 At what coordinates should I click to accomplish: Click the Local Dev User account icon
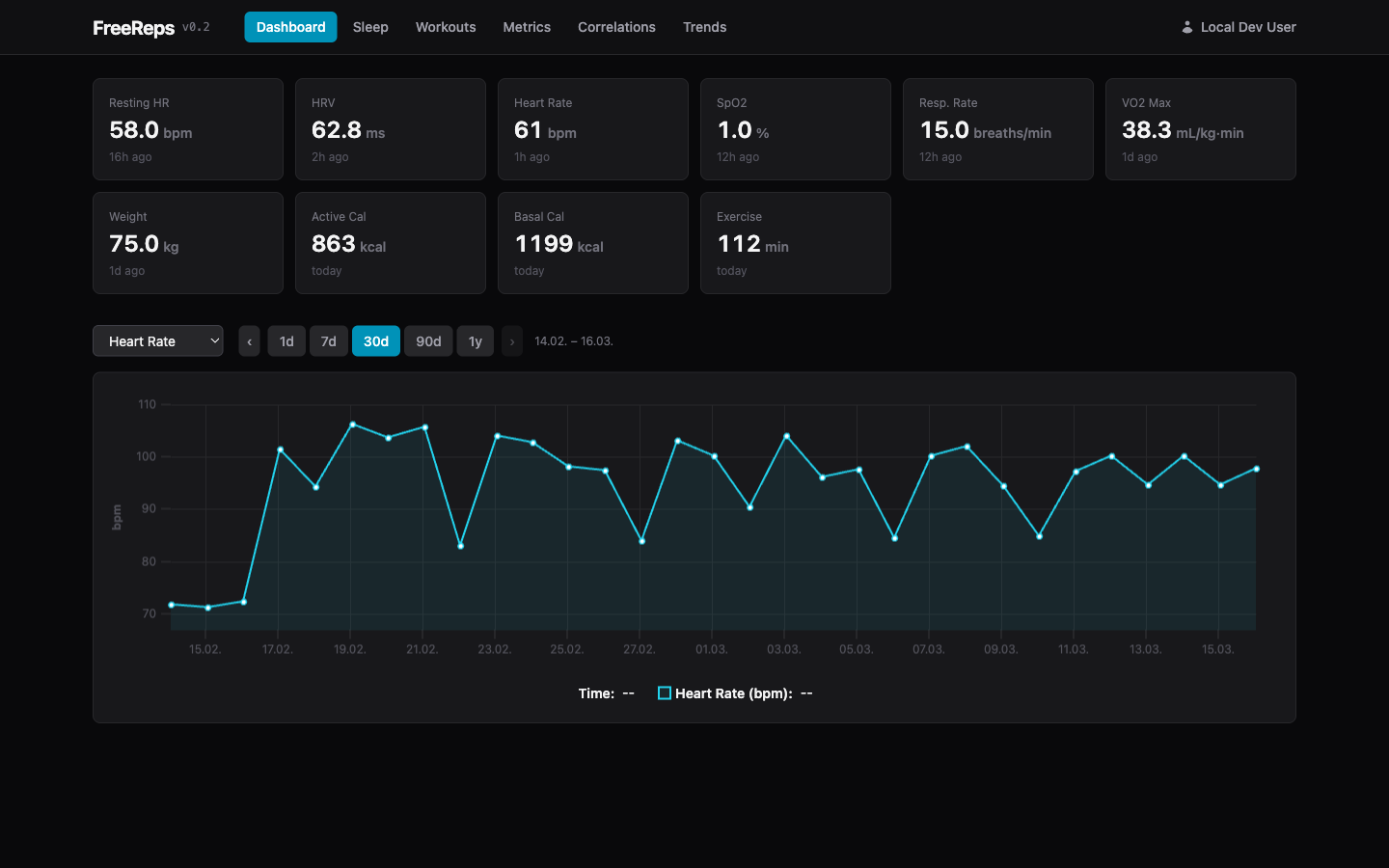1186,27
